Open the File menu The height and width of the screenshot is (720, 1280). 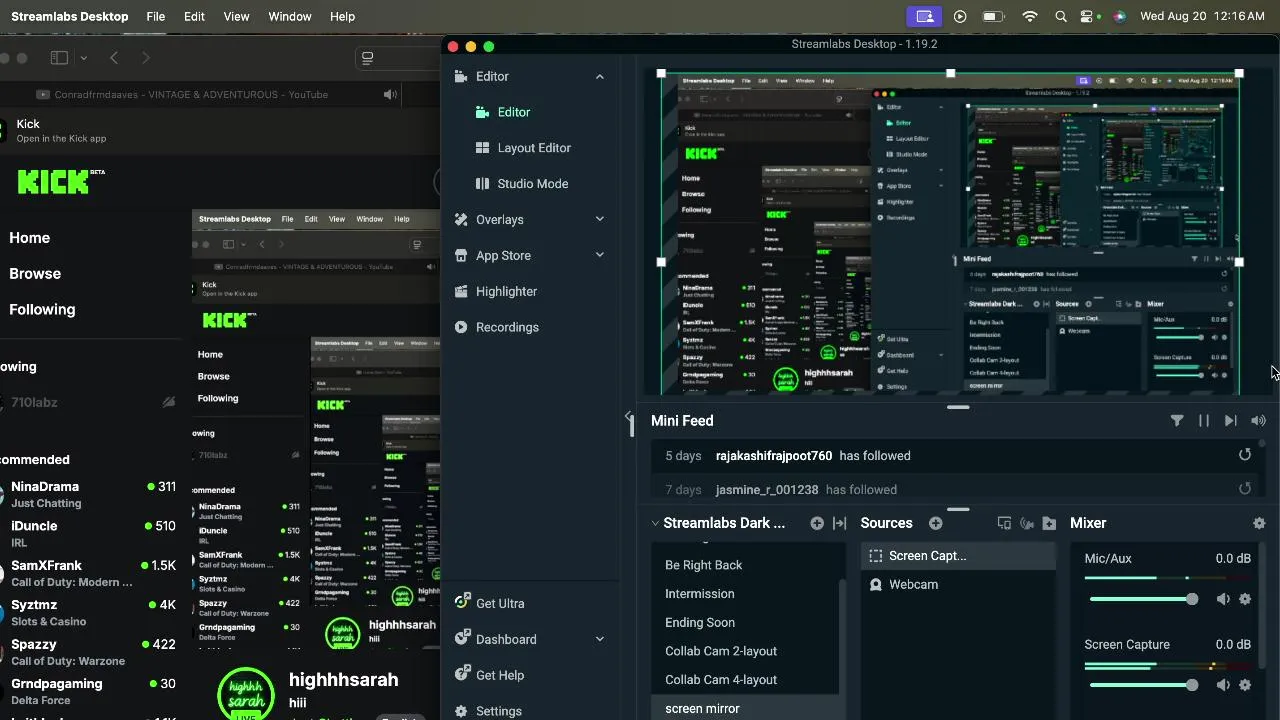click(156, 16)
